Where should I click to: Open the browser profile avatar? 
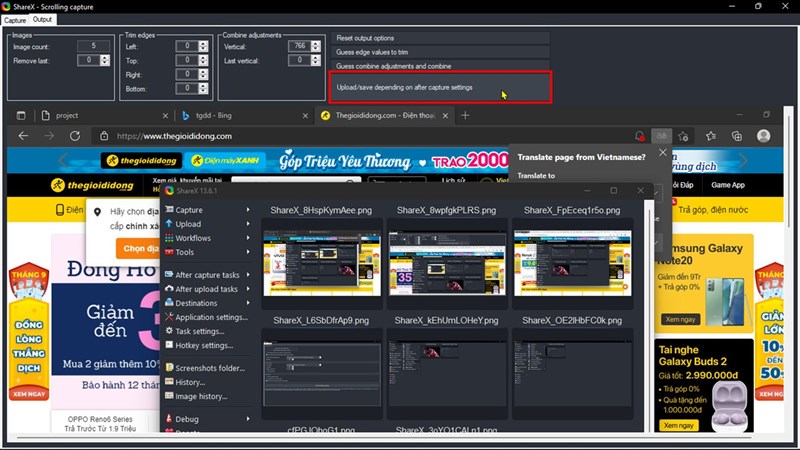(x=764, y=136)
